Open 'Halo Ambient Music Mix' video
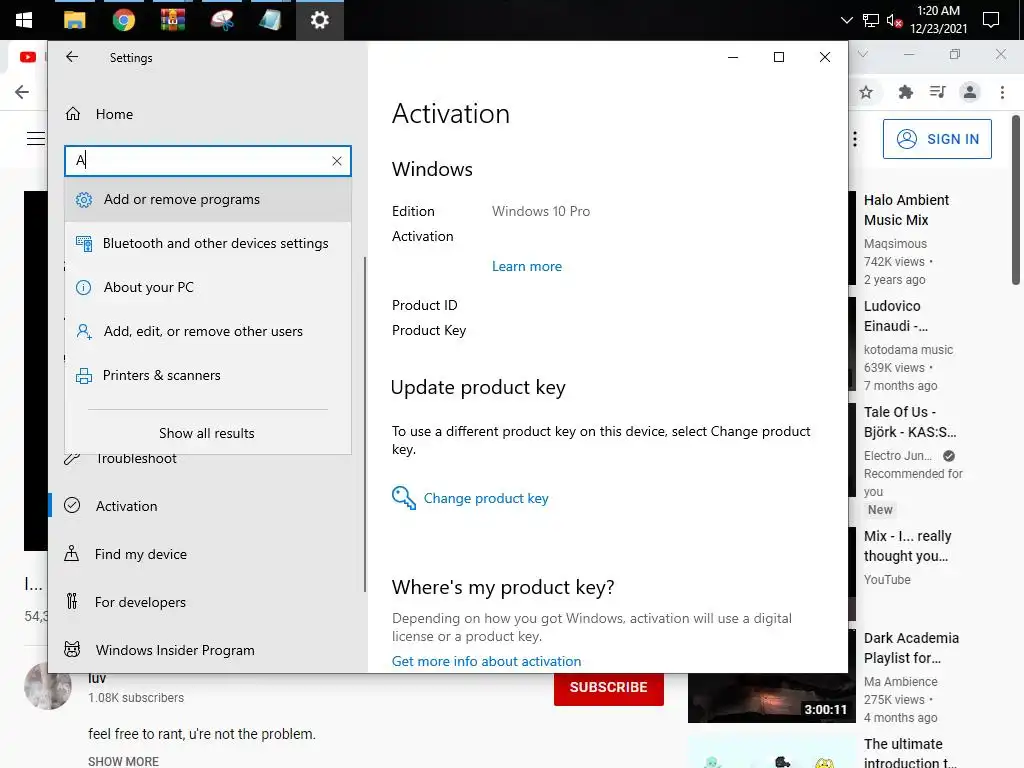Viewport: 1024px width, 768px height. point(906,210)
